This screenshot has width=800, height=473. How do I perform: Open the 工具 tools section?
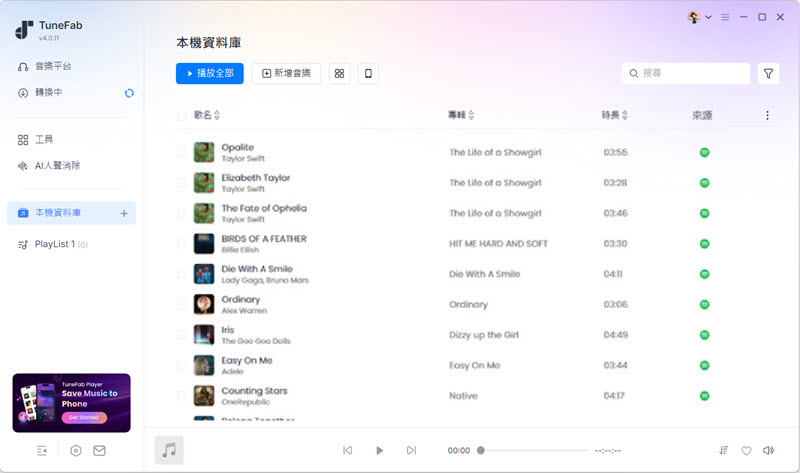coord(36,139)
